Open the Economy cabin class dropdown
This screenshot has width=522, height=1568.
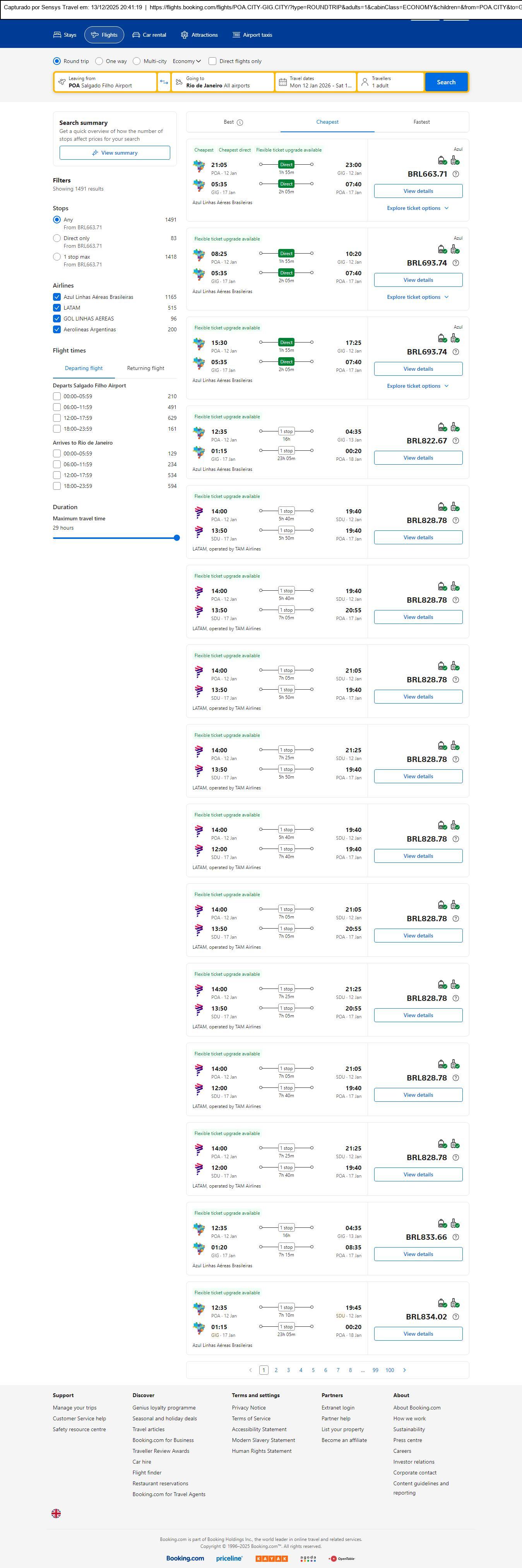[x=187, y=61]
